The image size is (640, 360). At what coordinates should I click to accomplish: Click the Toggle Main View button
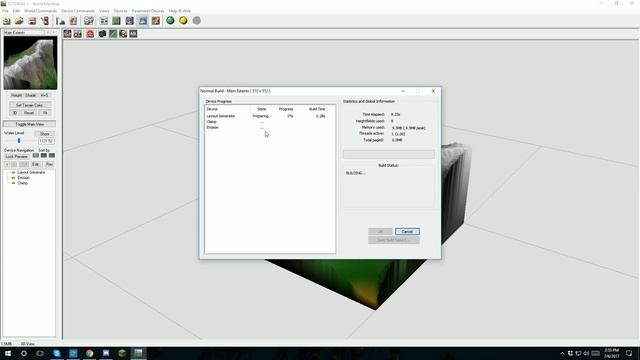(29, 124)
